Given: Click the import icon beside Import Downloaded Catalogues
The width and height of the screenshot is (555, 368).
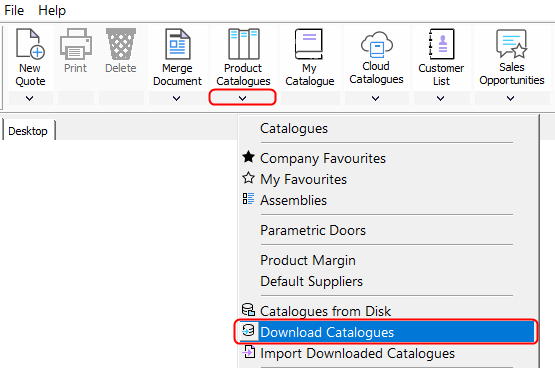Looking at the screenshot, I should (248, 352).
